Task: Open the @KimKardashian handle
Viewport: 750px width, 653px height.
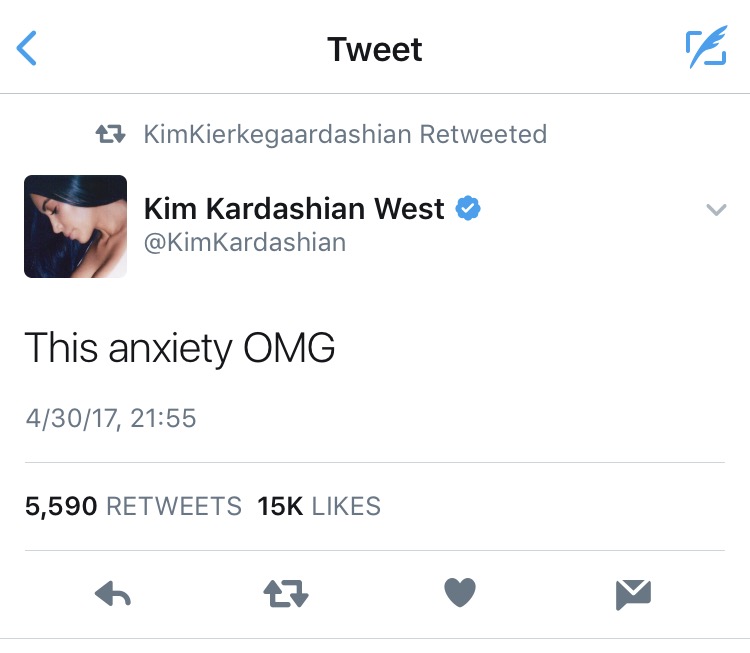Action: click(245, 242)
